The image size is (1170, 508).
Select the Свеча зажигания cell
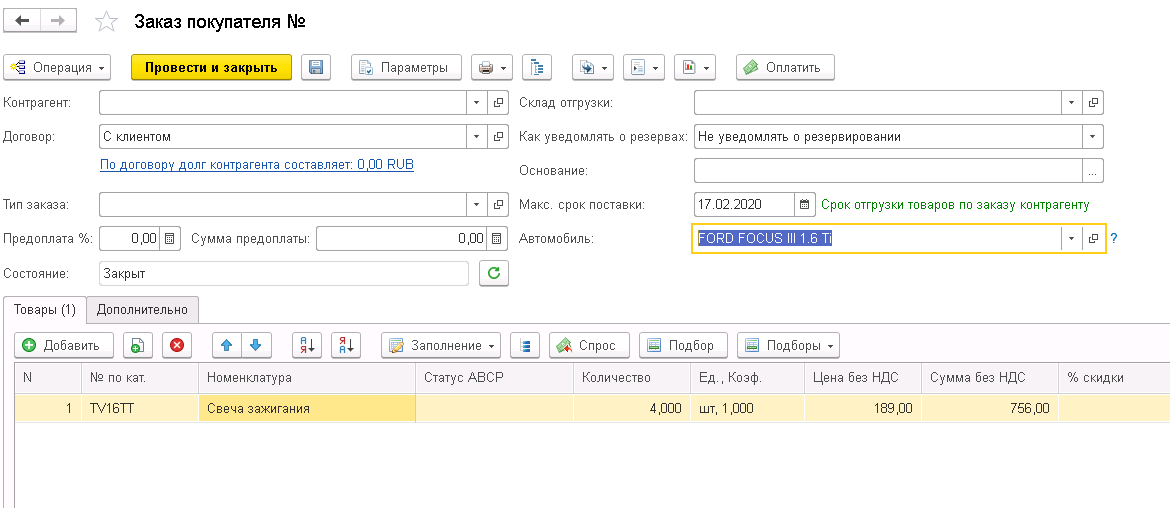coord(307,408)
